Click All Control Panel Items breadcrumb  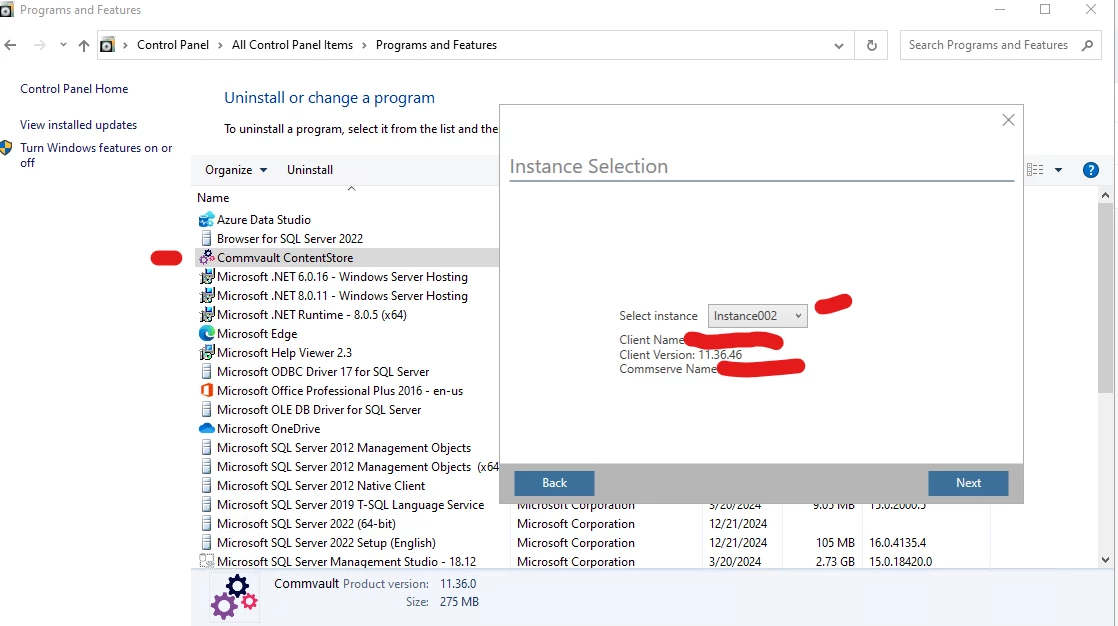coord(292,45)
